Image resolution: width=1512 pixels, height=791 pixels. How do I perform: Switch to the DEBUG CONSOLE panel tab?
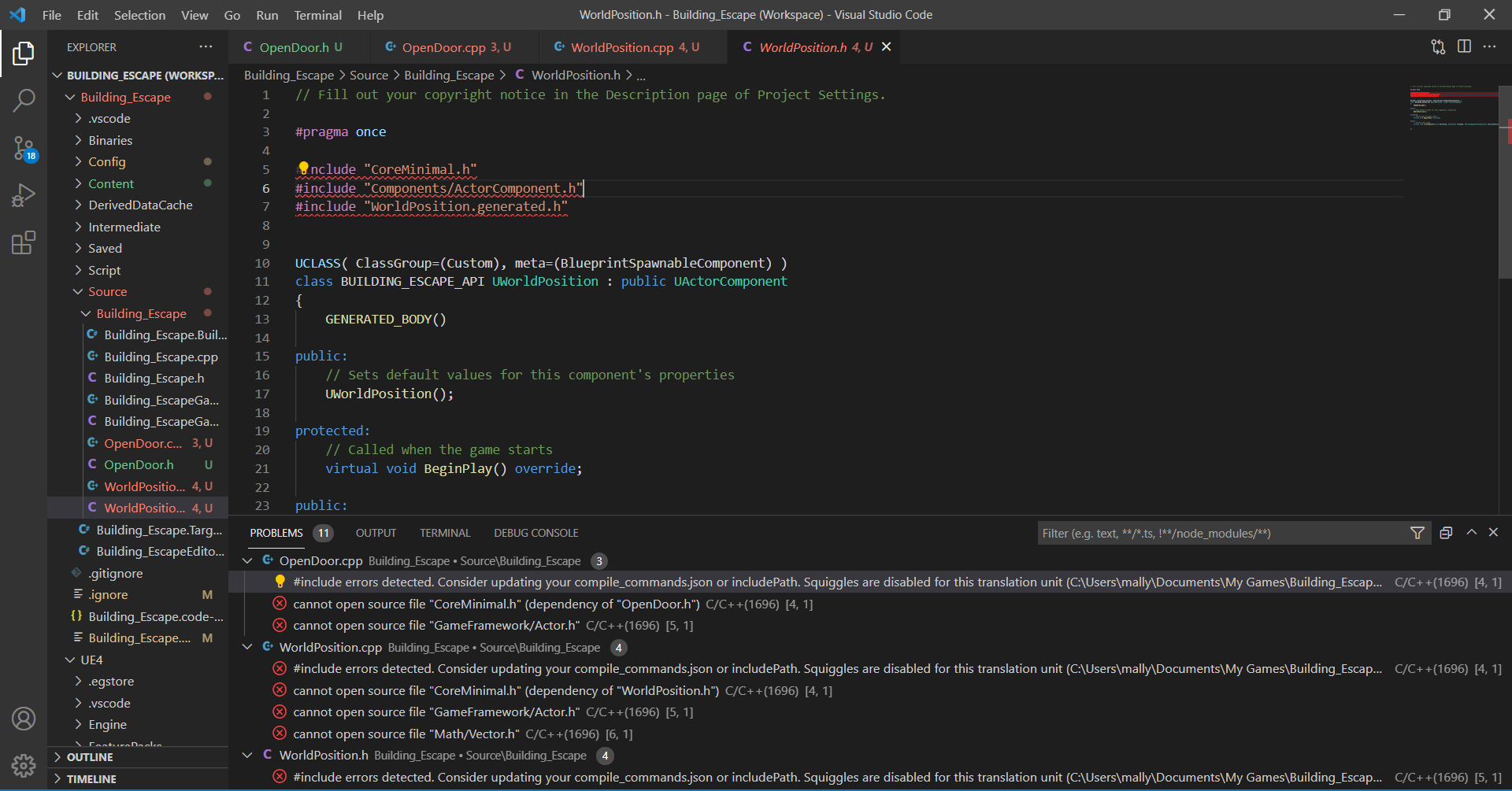click(x=535, y=533)
